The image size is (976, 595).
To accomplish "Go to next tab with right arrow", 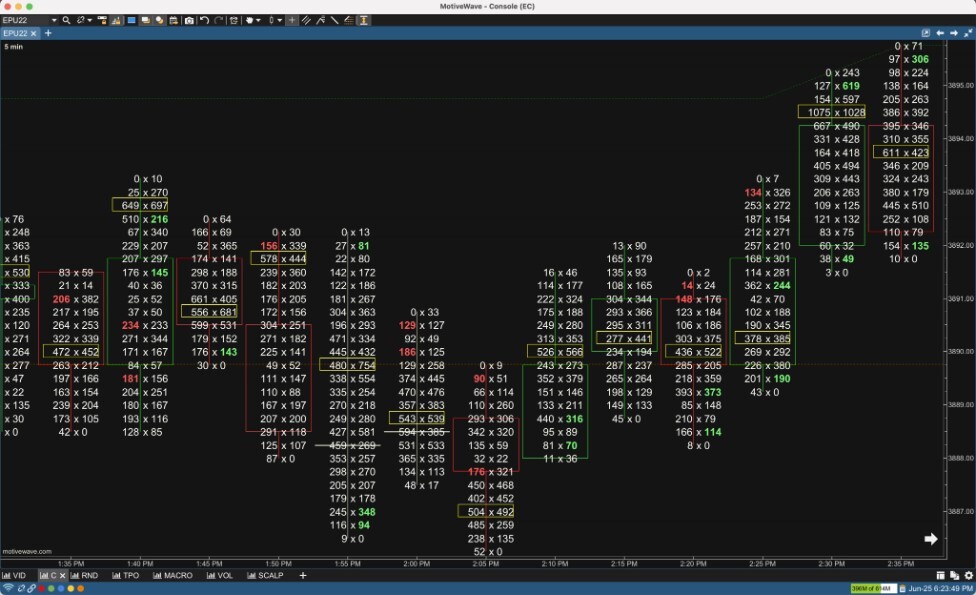I will [x=954, y=33].
